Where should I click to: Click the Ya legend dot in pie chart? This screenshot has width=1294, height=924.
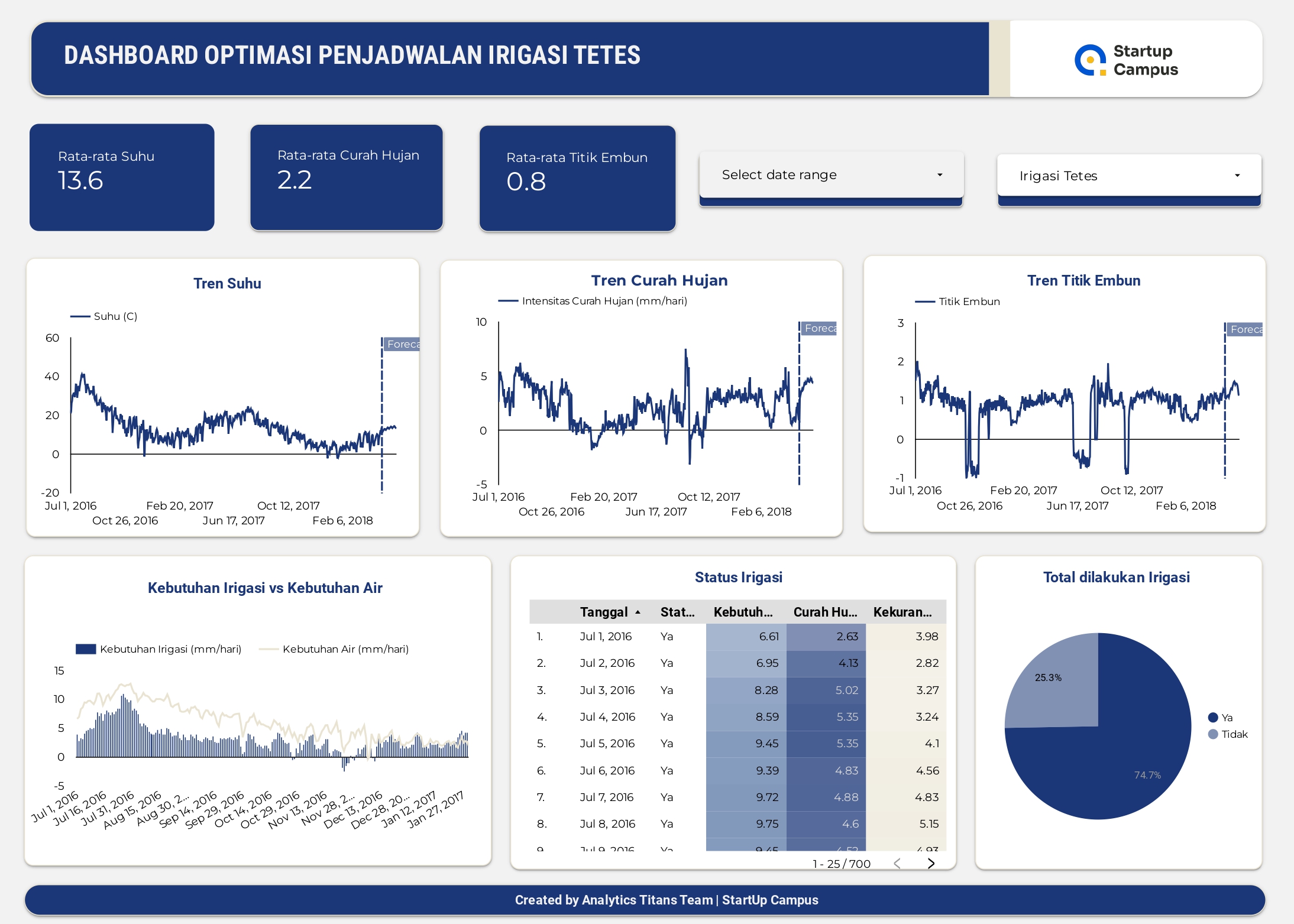pos(1213,718)
